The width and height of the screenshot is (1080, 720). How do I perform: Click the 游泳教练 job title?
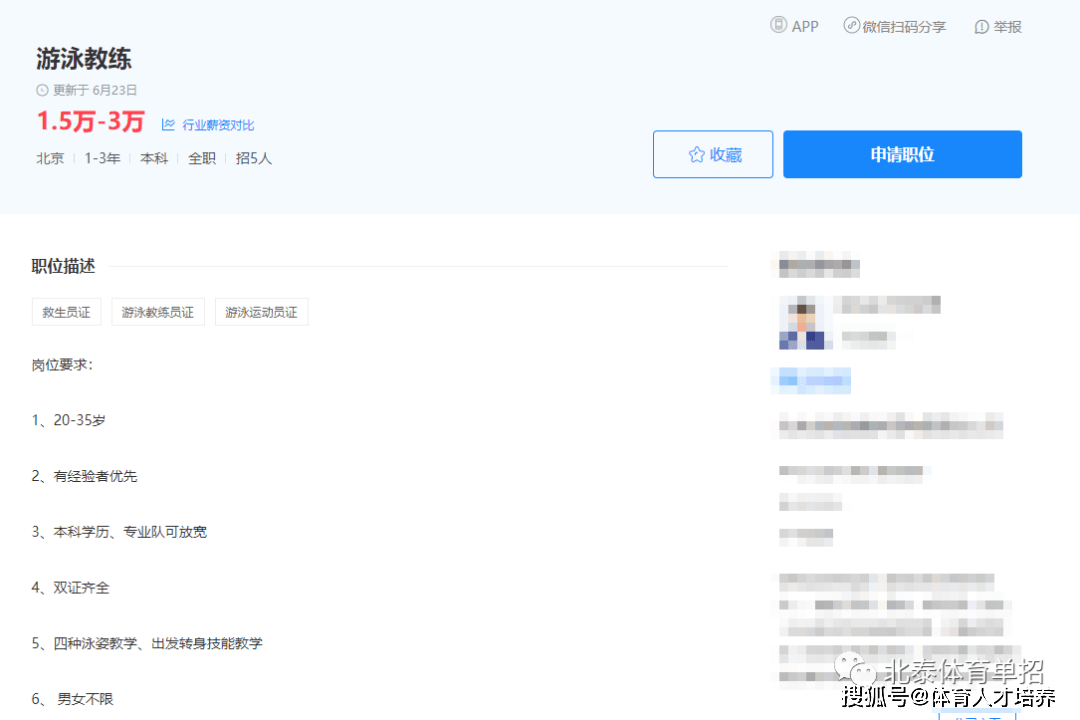tap(84, 58)
